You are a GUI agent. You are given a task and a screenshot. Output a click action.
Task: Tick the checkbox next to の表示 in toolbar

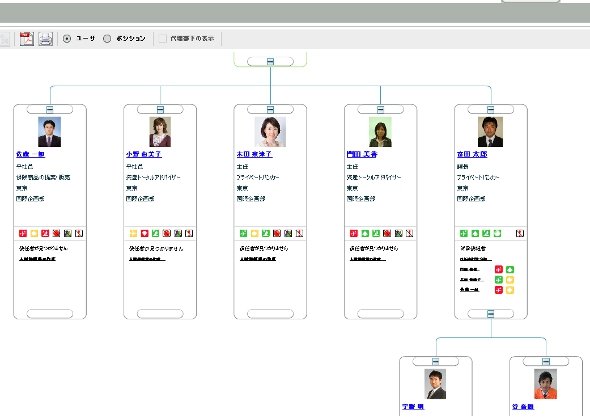[x=163, y=38]
